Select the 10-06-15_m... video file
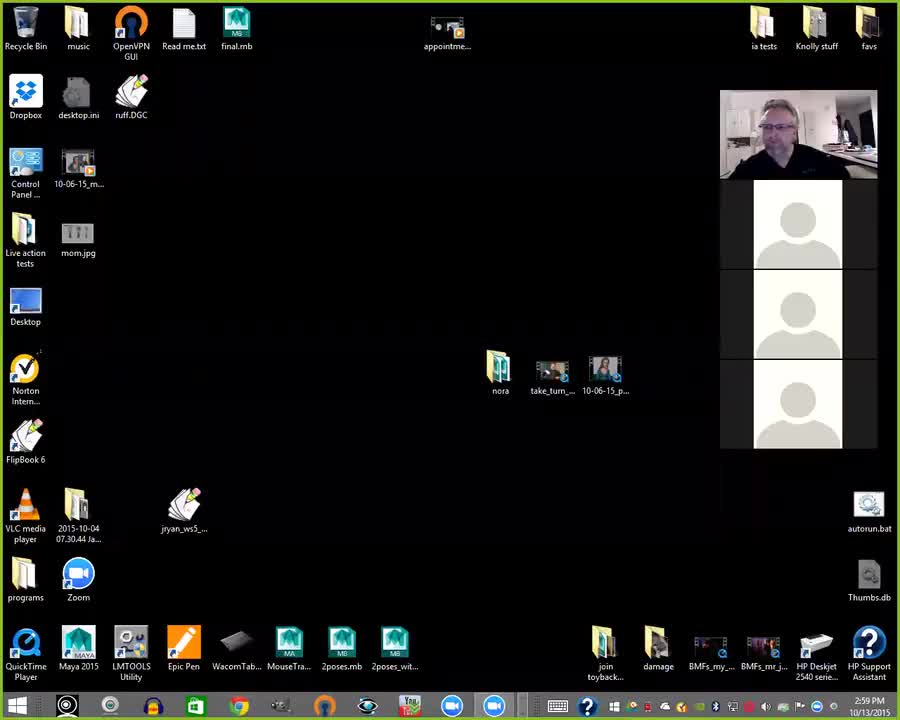This screenshot has height=720, width=900. coord(79,168)
